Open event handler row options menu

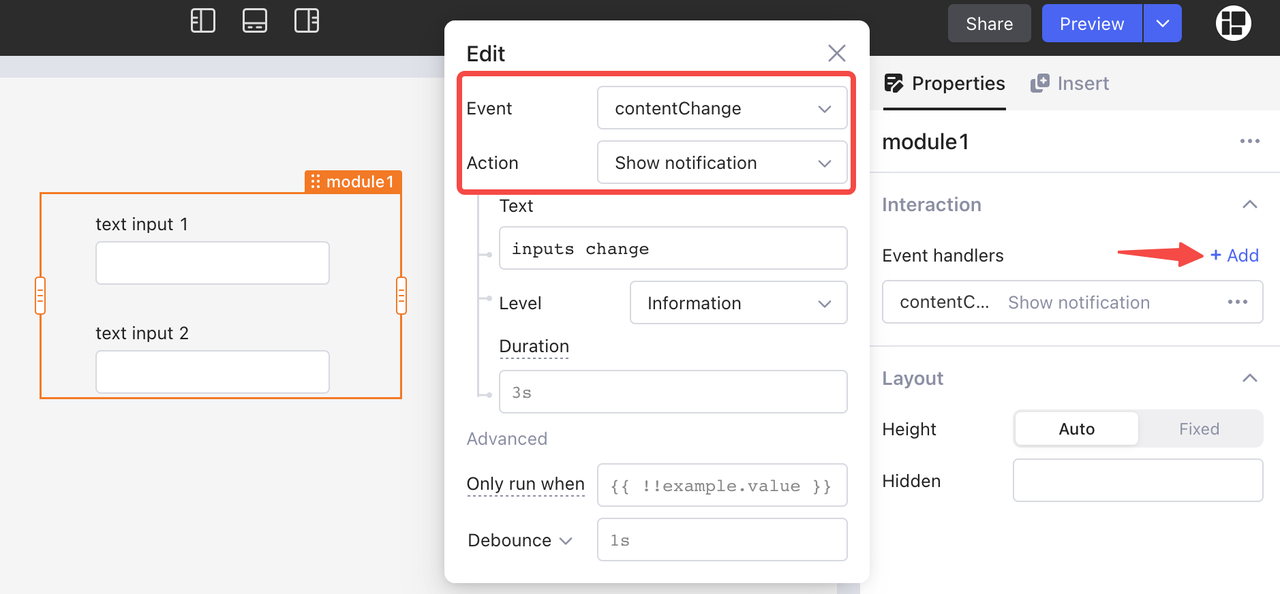(x=1237, y=302)
